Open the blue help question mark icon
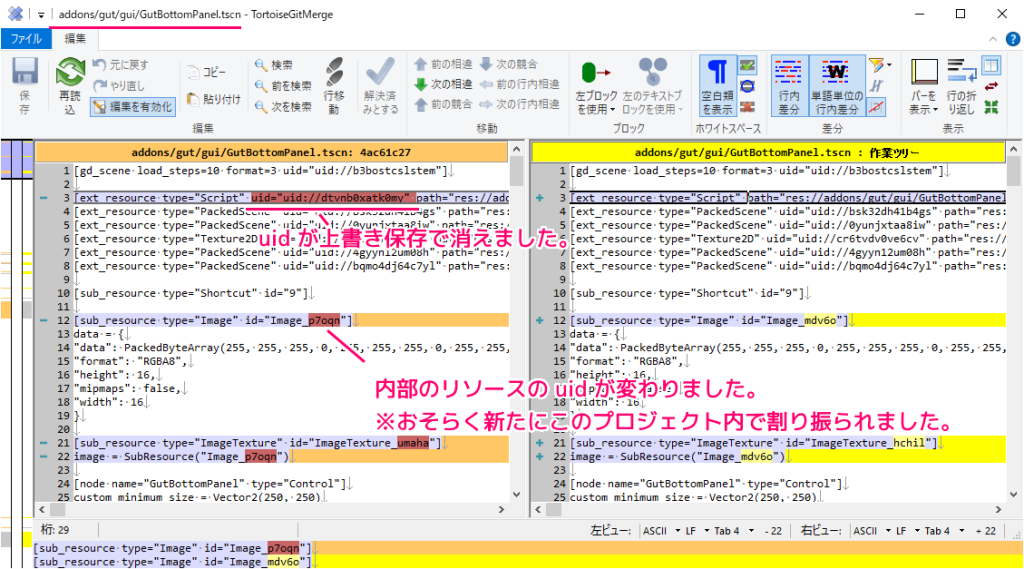1024x569 pixels. pos(1013,39)
